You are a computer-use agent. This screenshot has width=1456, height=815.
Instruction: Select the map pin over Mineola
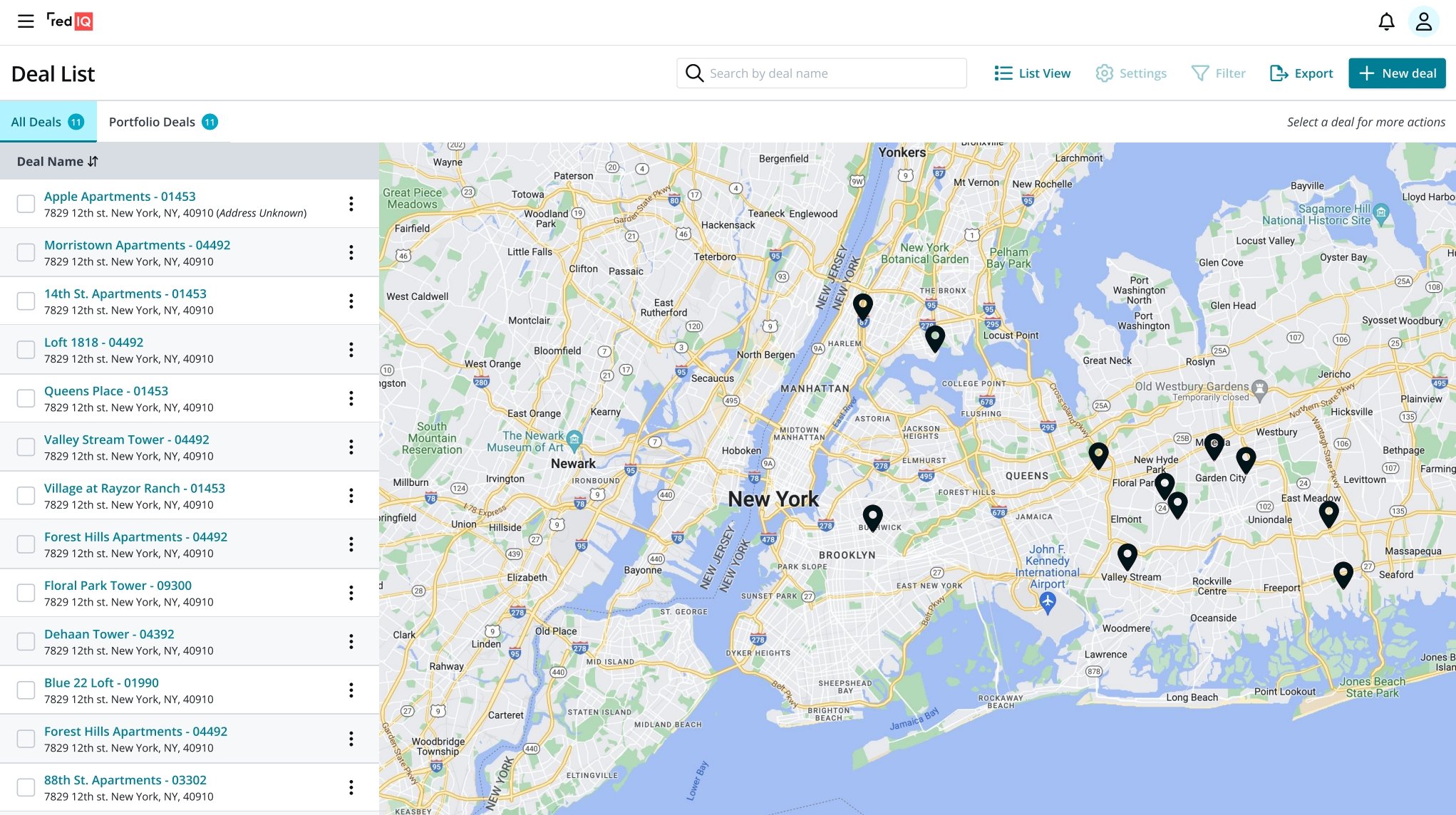point(1214,446)
